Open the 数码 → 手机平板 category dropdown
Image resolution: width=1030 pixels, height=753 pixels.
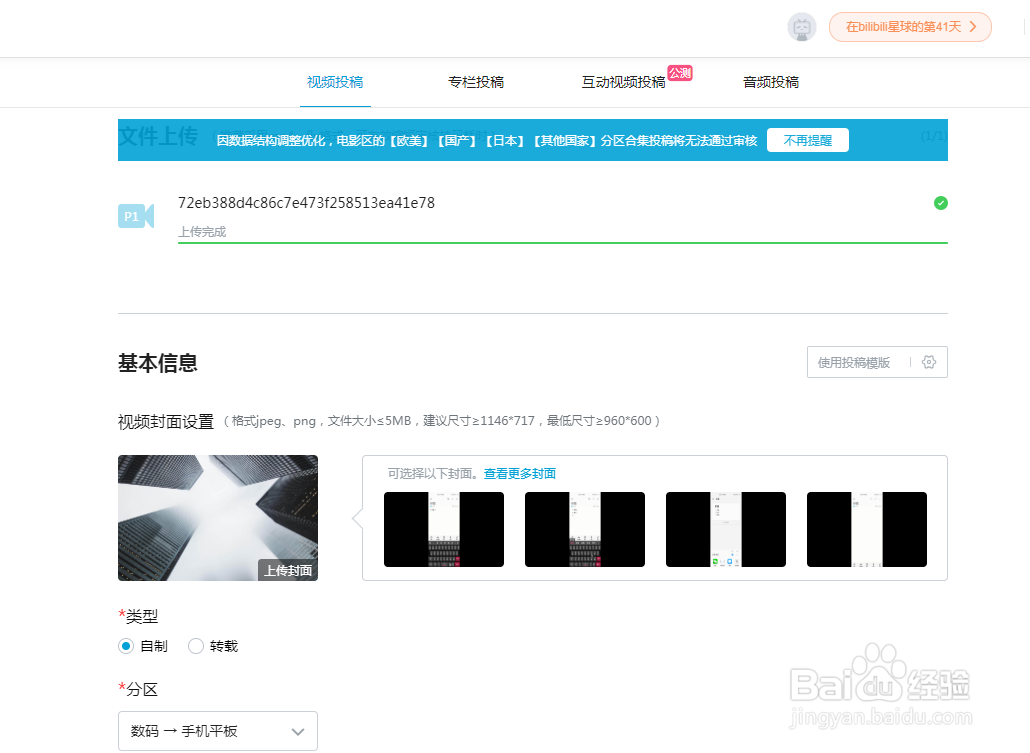pyautogui.click(x=217, y=731)
